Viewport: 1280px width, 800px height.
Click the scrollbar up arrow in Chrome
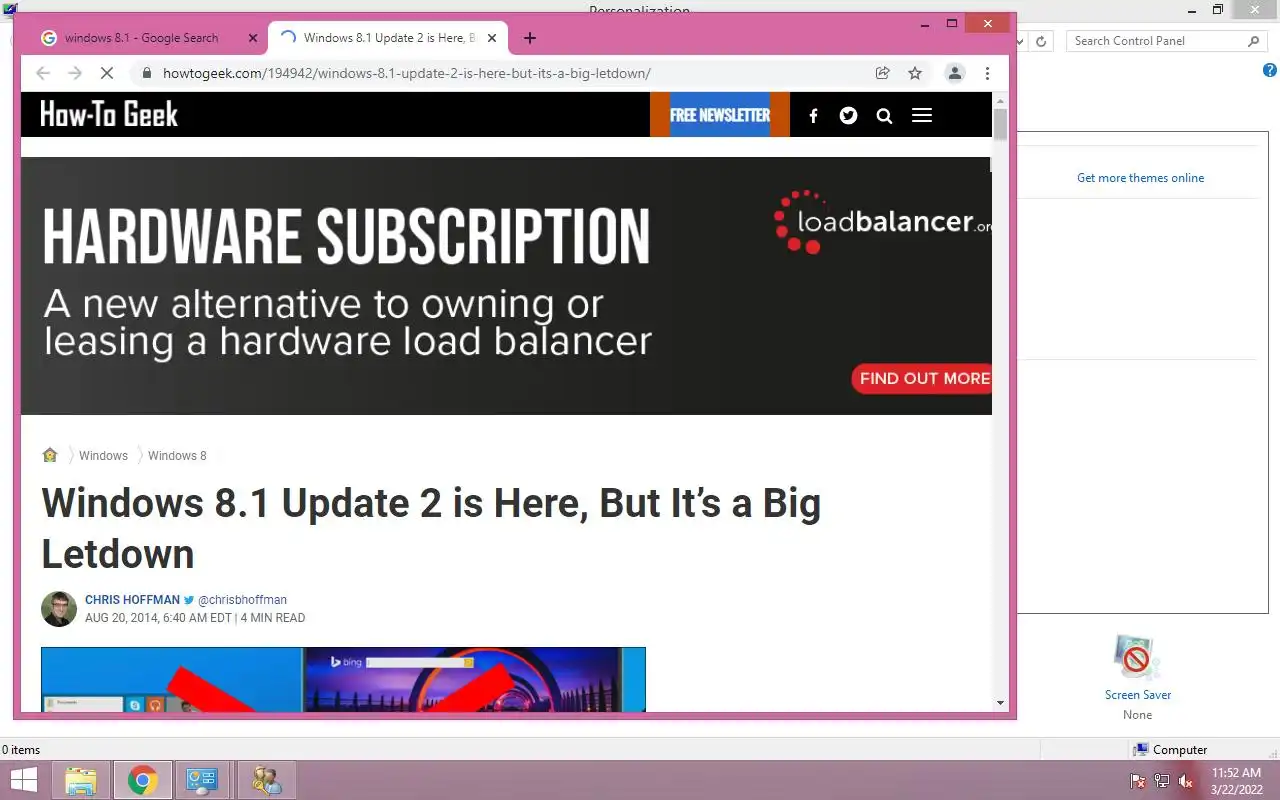tap(1000, 100)
